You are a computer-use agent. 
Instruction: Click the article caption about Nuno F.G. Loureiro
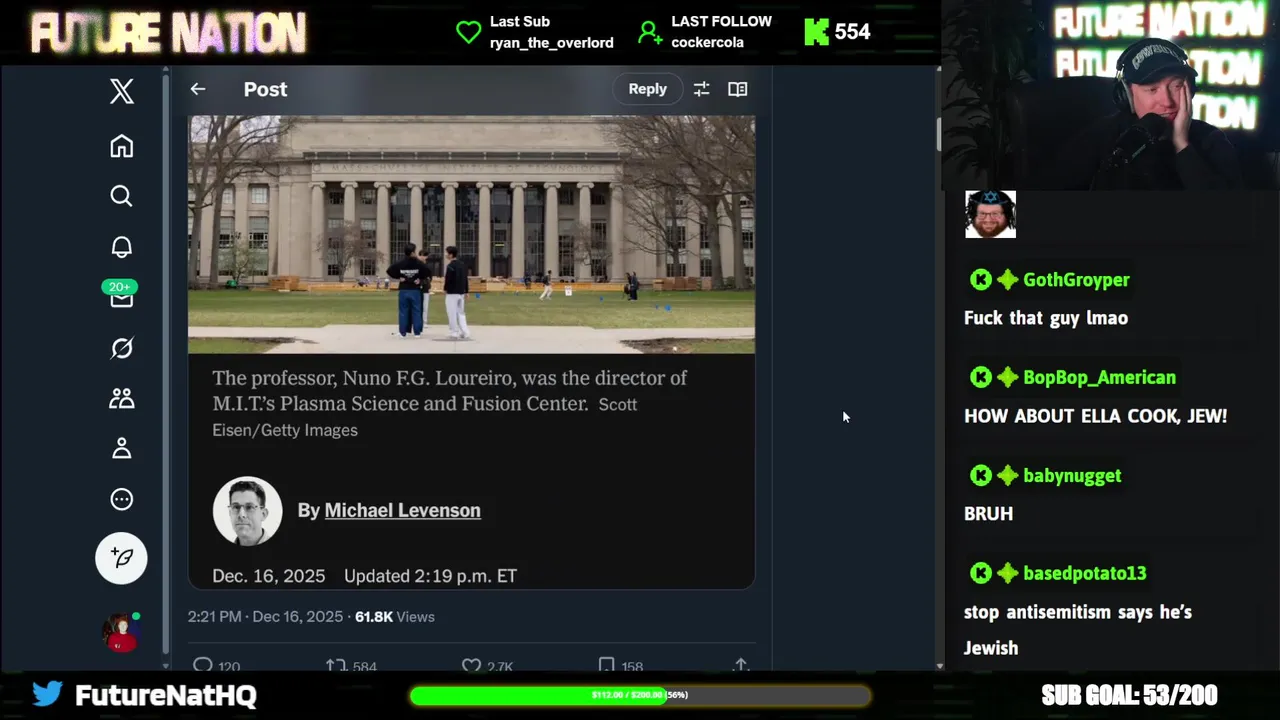click(x=450, y=403)
